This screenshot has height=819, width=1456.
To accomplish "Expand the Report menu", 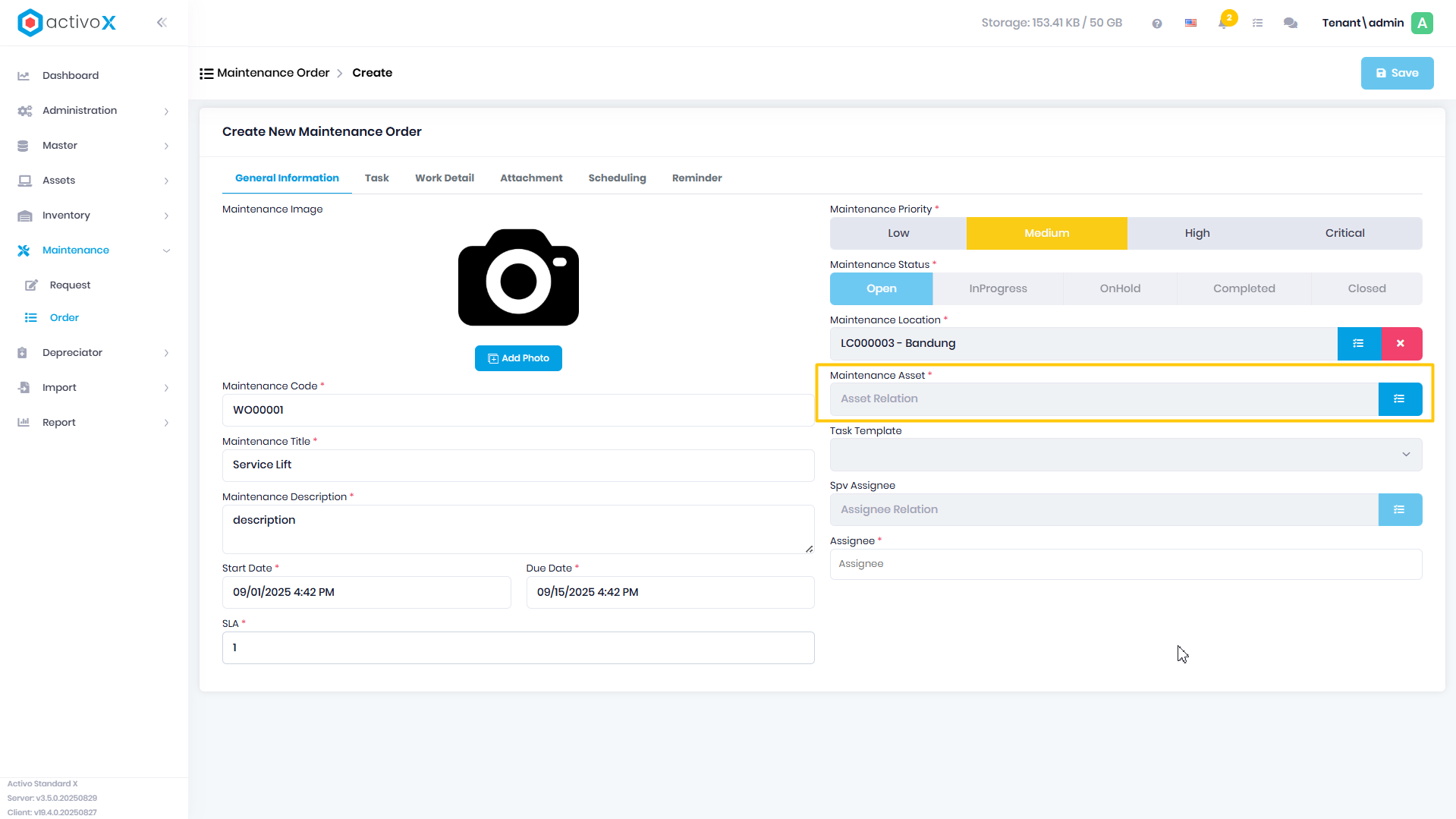I will pyautogui.click(x=166, y=424).
